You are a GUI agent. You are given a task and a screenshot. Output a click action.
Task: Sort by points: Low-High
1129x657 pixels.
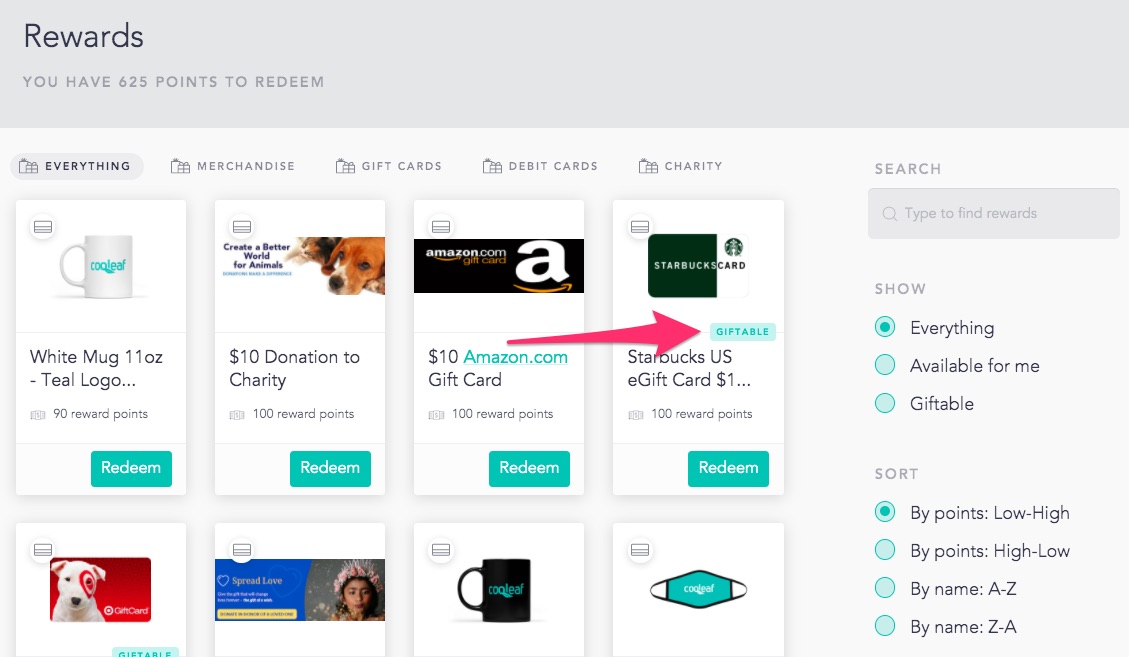885,512
